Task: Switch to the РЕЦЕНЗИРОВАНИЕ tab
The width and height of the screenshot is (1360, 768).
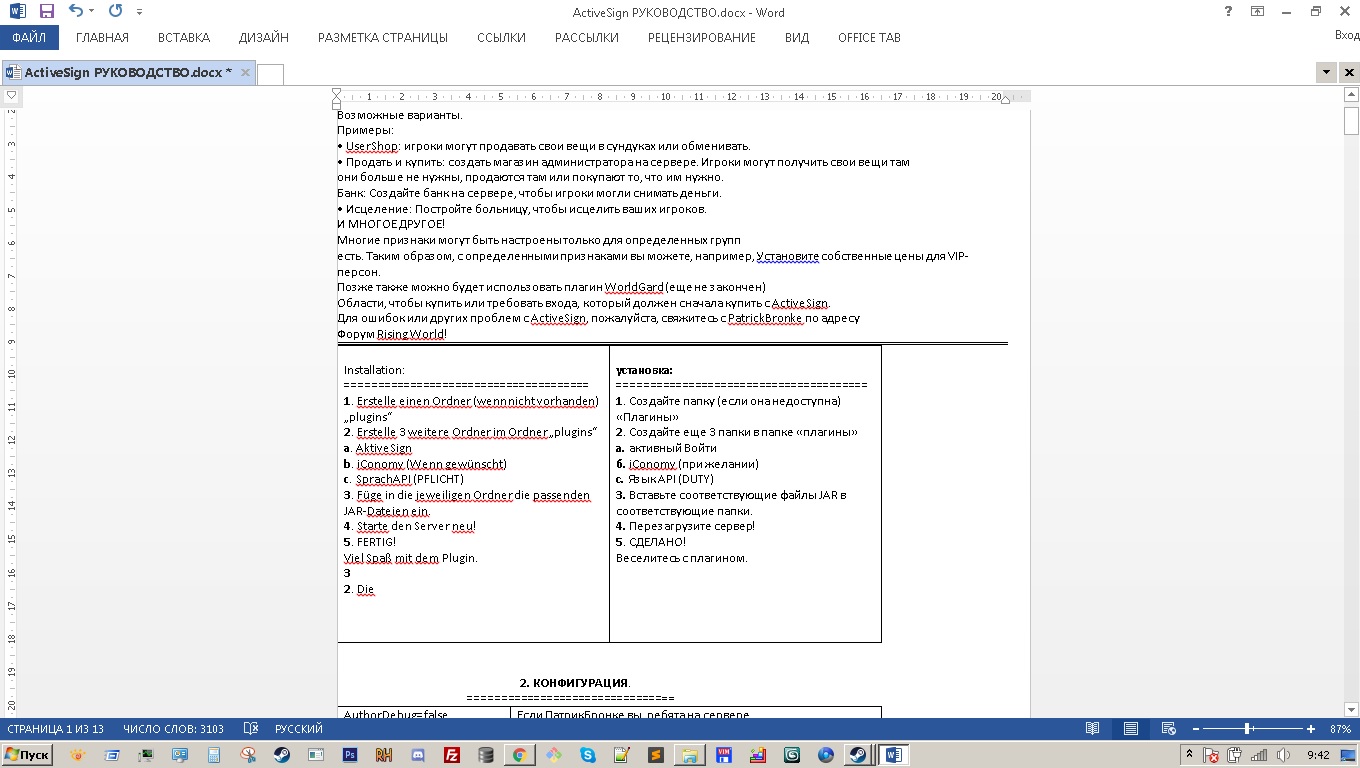Action: pos(701,38)
